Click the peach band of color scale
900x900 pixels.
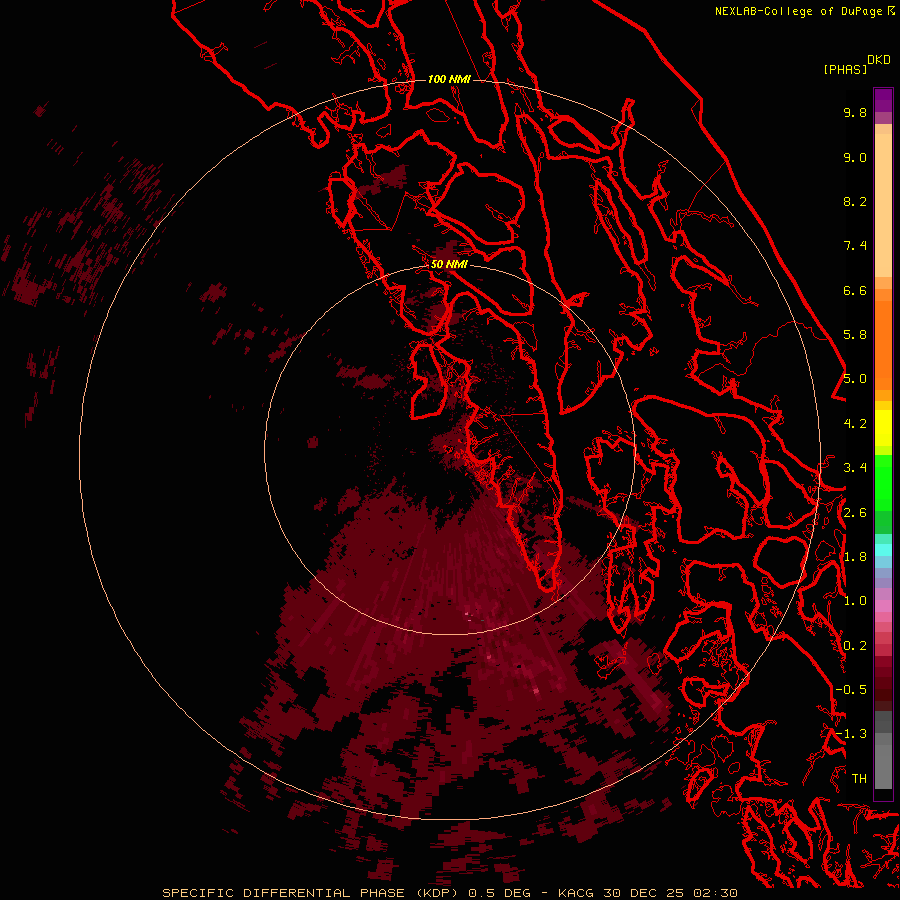pos(883,201)
